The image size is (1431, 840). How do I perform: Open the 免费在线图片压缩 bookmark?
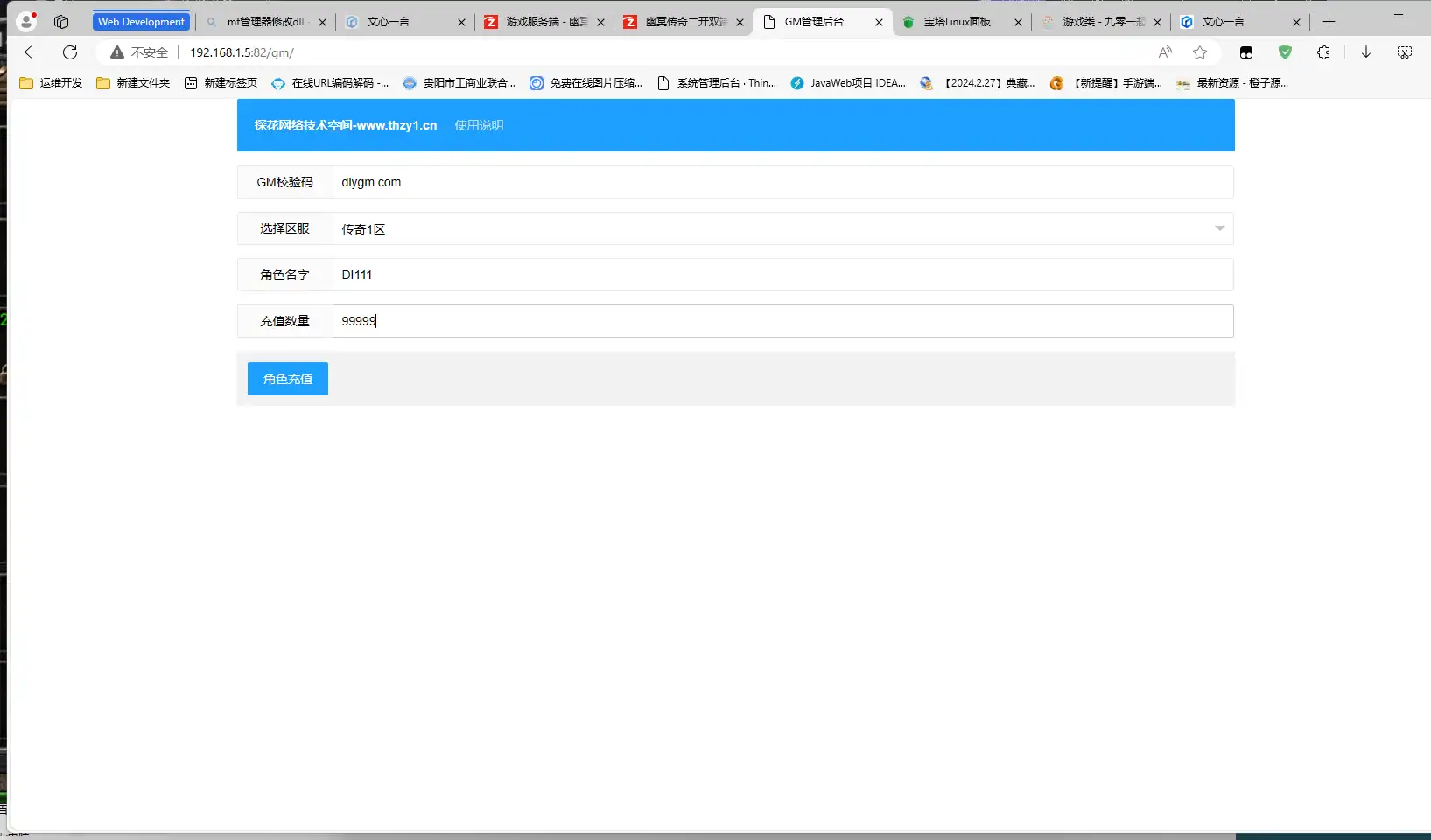586,83
